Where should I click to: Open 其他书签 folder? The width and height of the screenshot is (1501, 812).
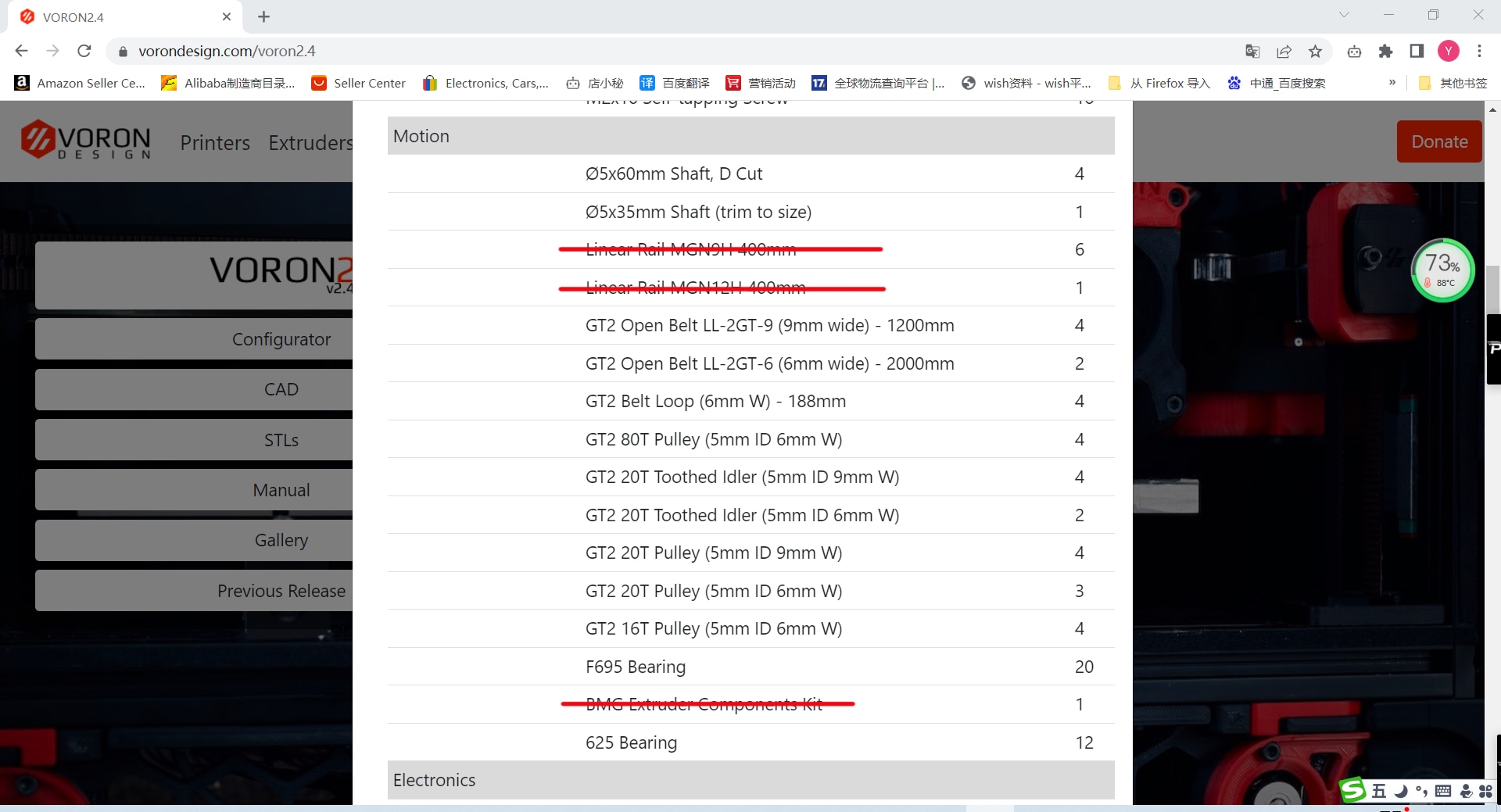pyautogui.click(x=1453, y=83)
